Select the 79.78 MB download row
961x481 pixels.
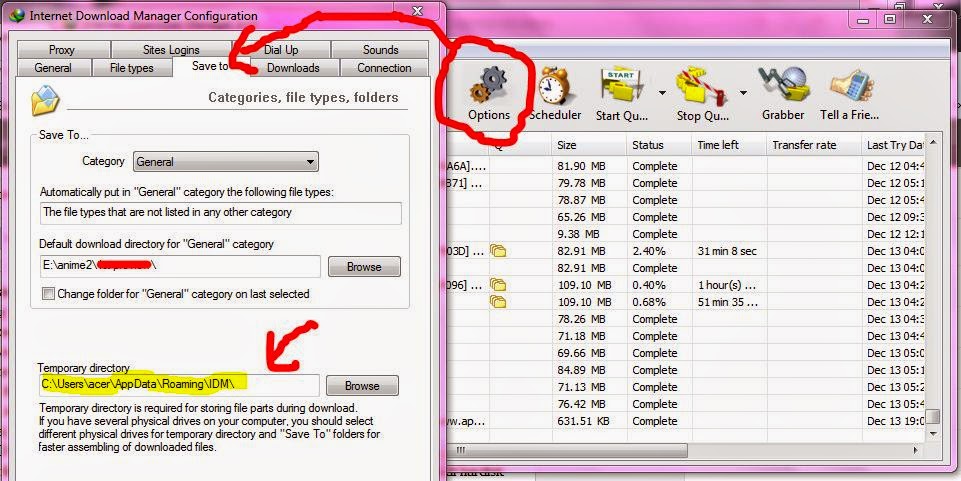(x=686, y=183)
